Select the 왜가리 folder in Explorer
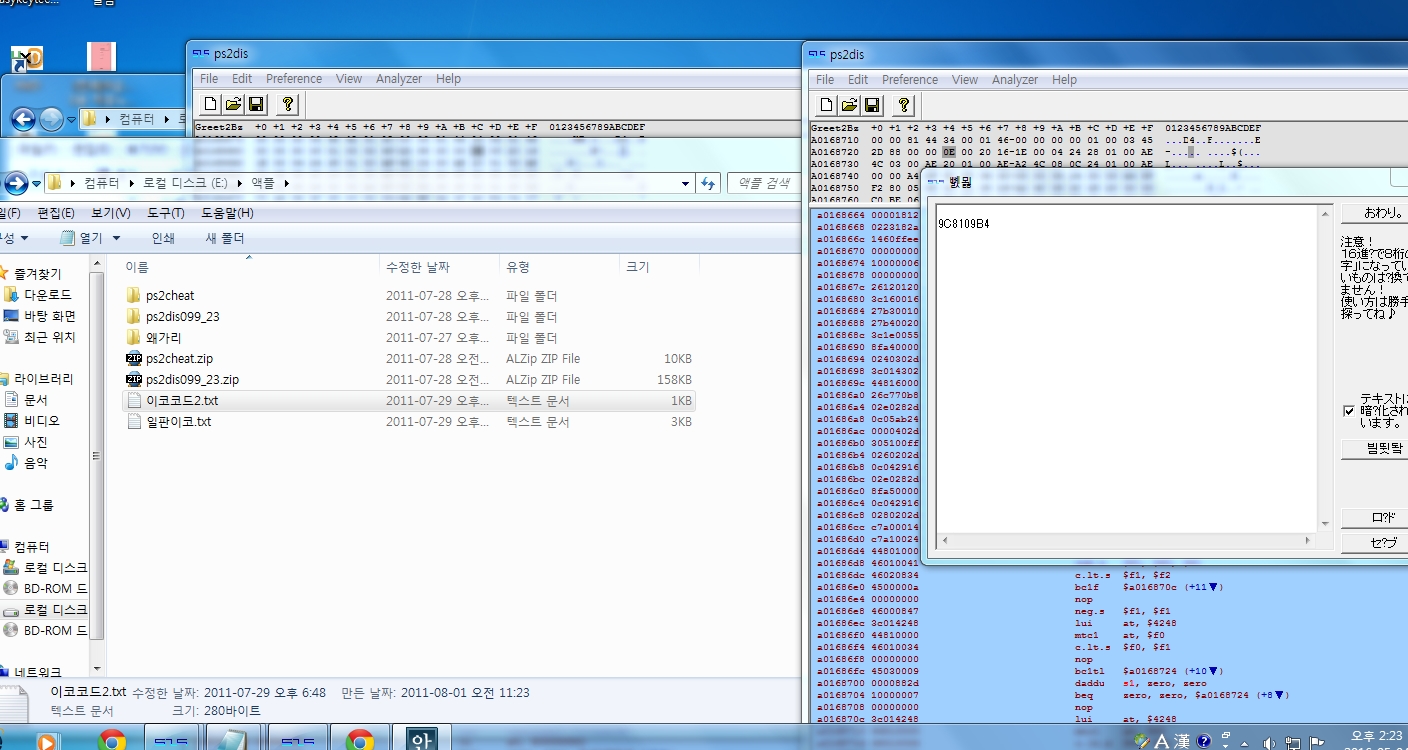 [x=153, y=338]
